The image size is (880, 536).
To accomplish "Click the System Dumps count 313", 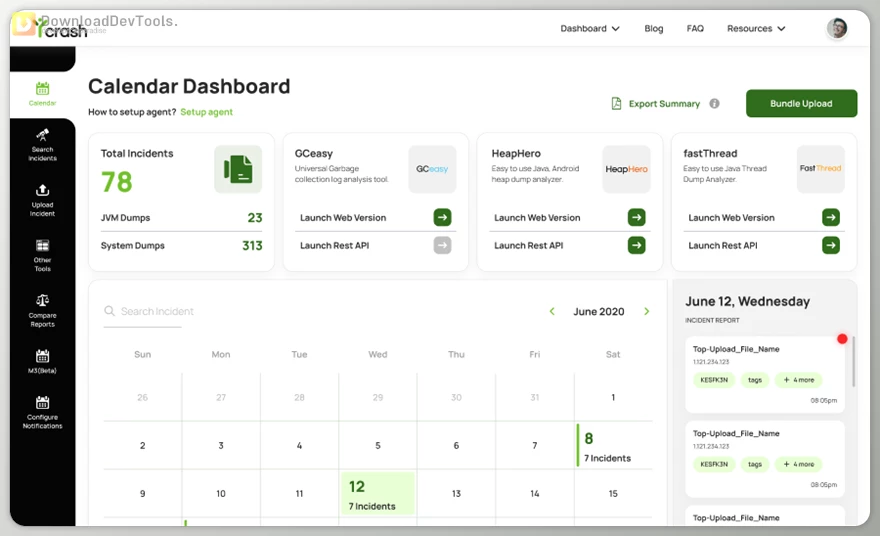I will (x=252, y=245).
